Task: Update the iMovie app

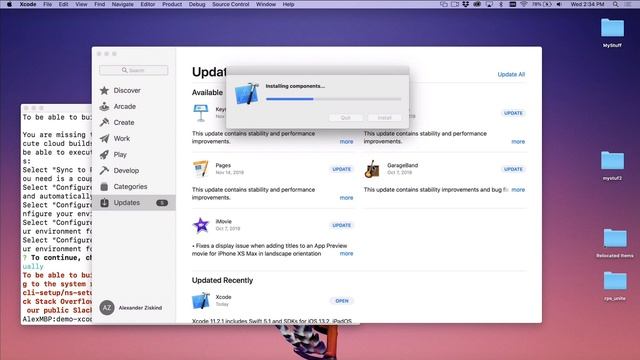Action: pyautogui.click(x=342, y=225)
